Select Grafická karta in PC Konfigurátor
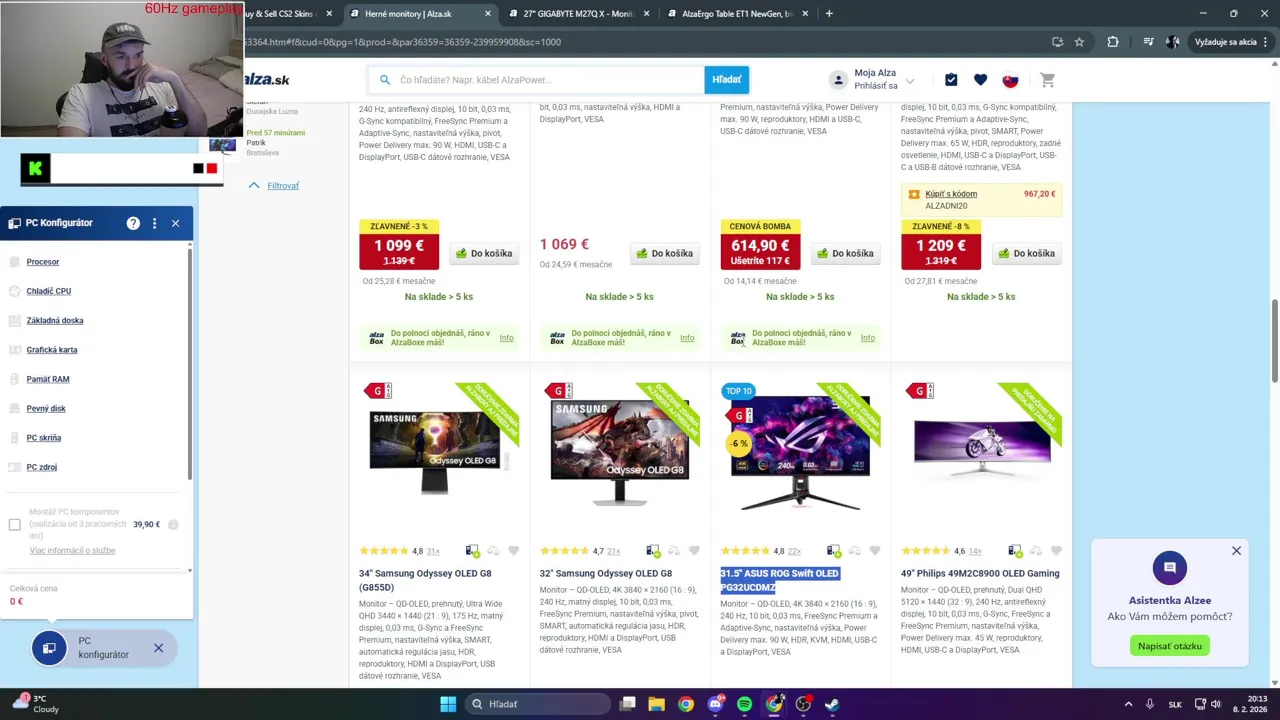The image size is (1280, 720). click(x=52, y=350)
